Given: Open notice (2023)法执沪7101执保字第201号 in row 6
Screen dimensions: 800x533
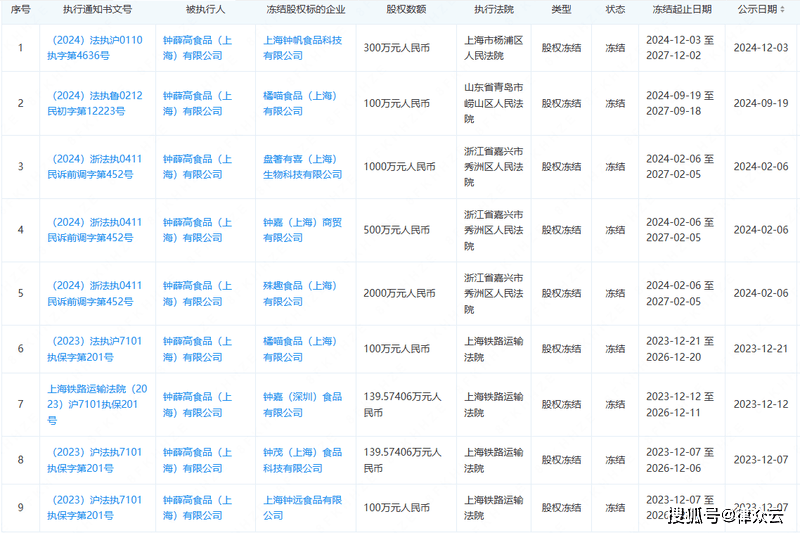Looking at the screenshot, I should coord(95,349).
